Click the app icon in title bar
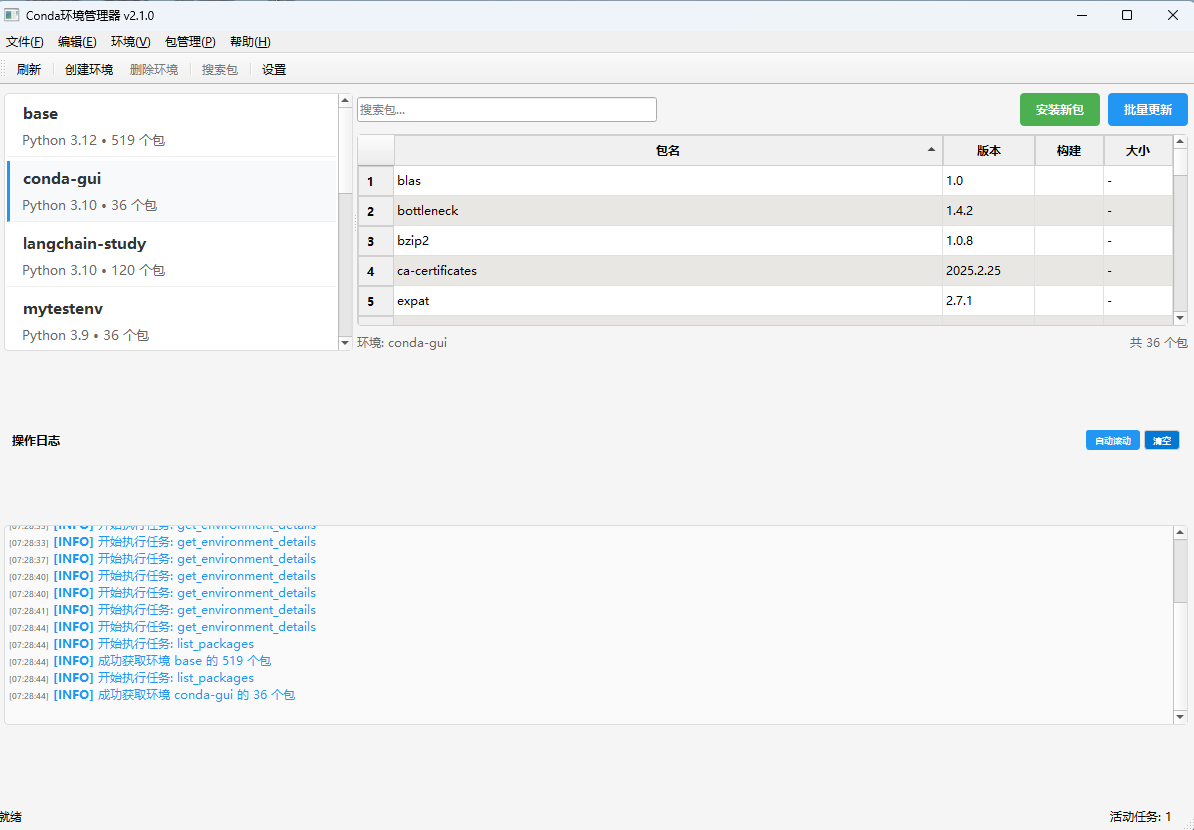Image resolution: width=1194 pixels, height=830 pixels. [11, 15]
